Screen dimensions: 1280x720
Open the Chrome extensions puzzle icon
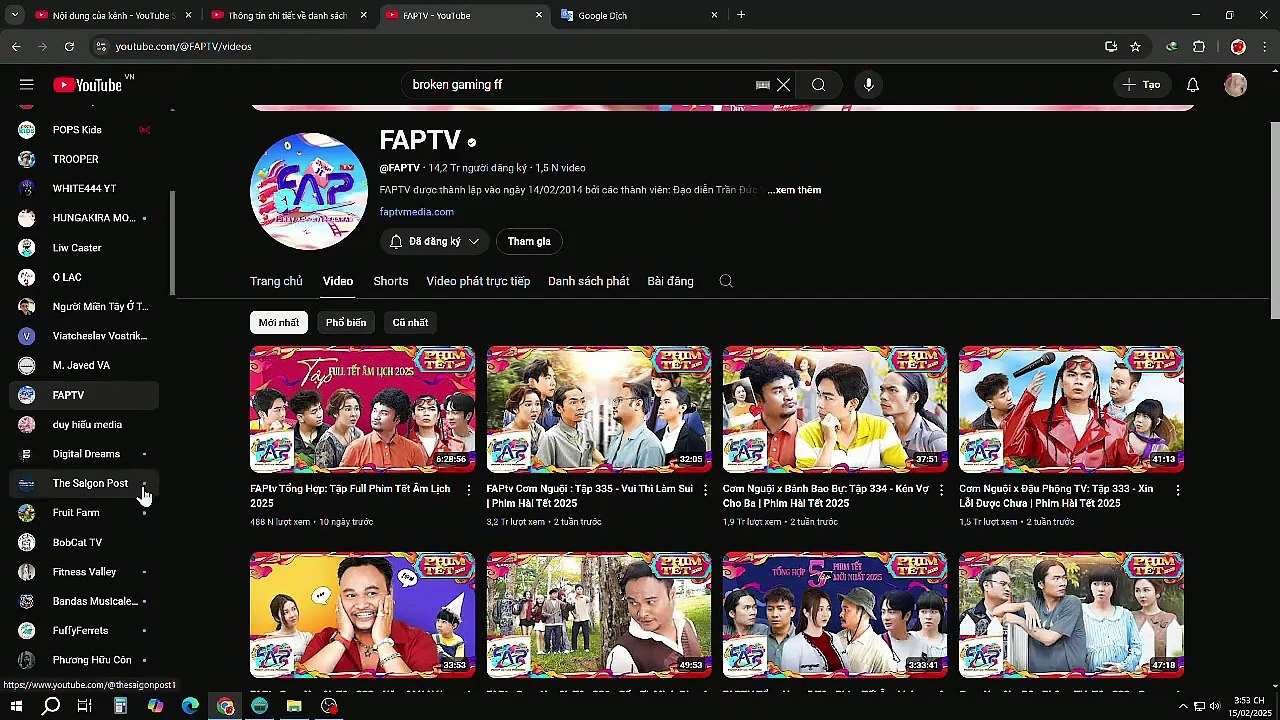tap(1199, 46)
